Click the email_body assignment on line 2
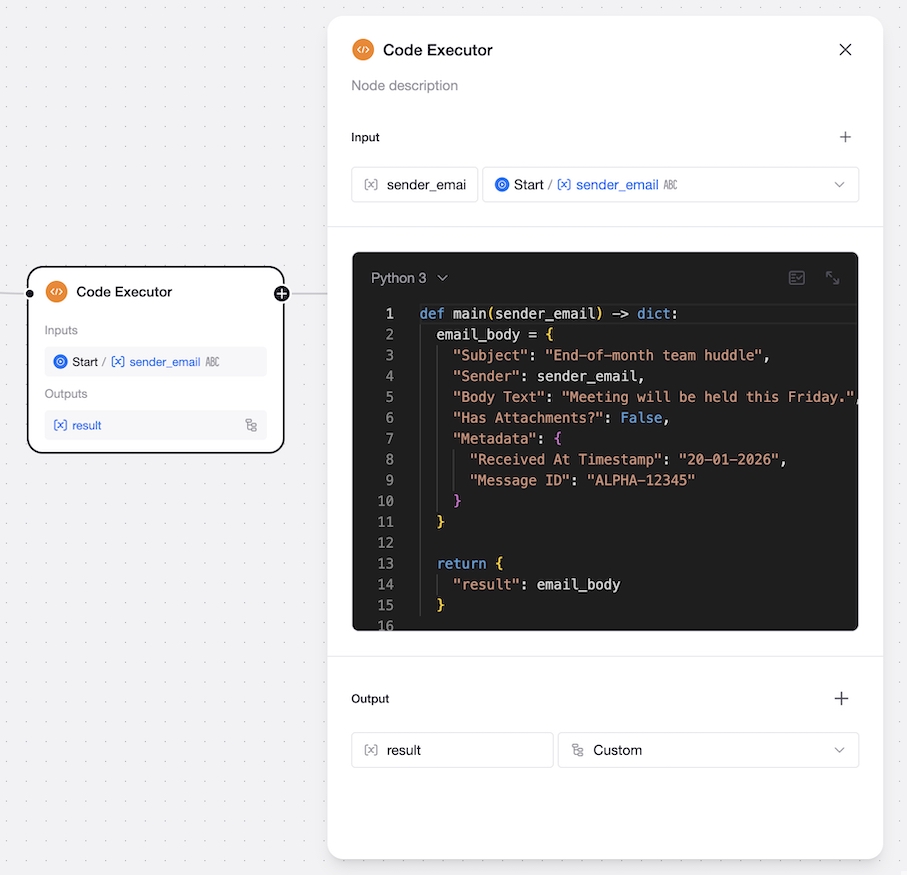 tap(495, 335)
